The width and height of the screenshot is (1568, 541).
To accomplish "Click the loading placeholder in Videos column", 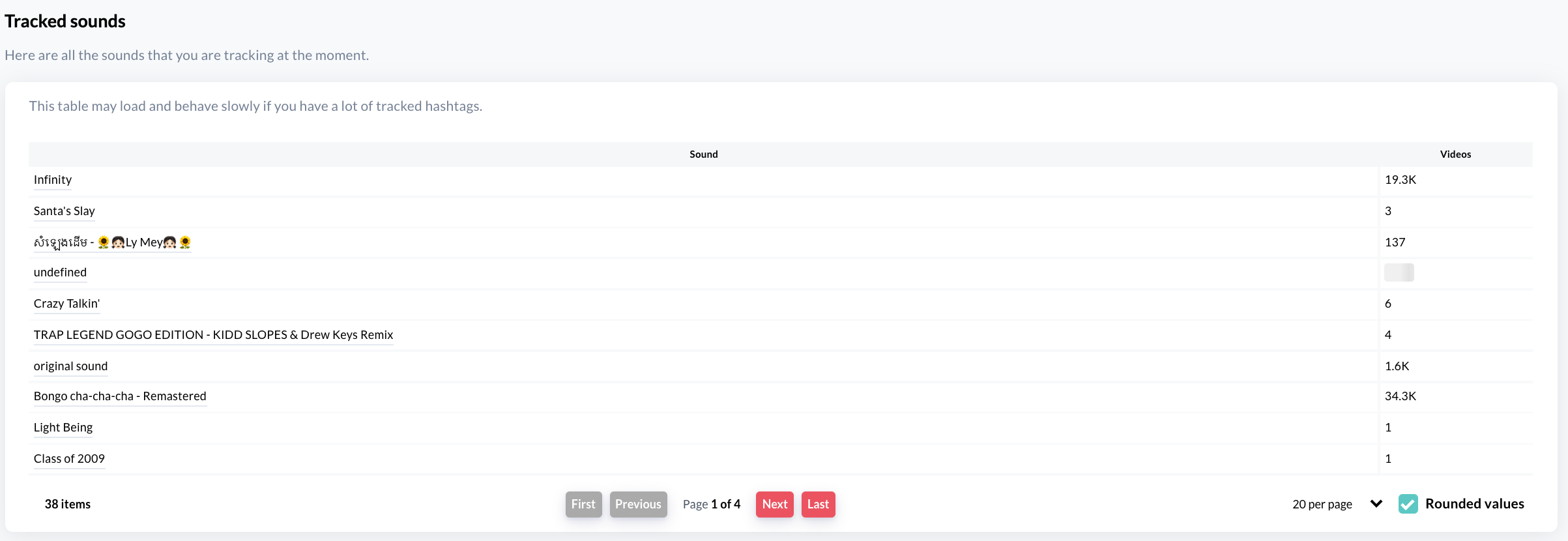I will [x=1399, y=272].
